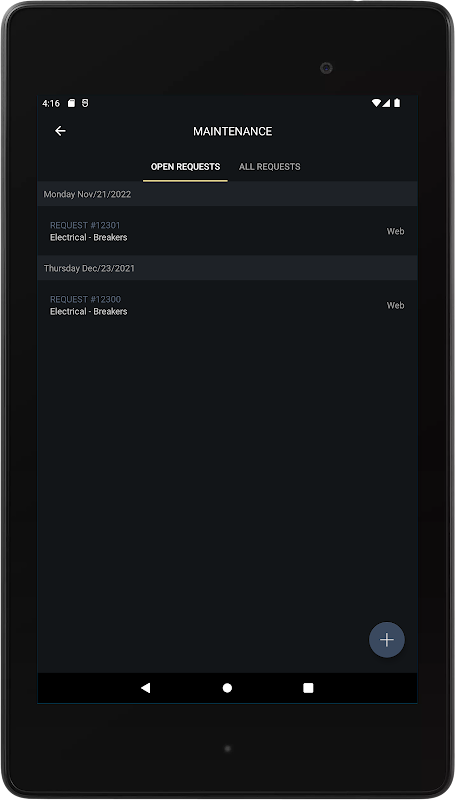Select the Open Requests tab
The width and height of the screenshot is (455, 800).
point(185,167)
